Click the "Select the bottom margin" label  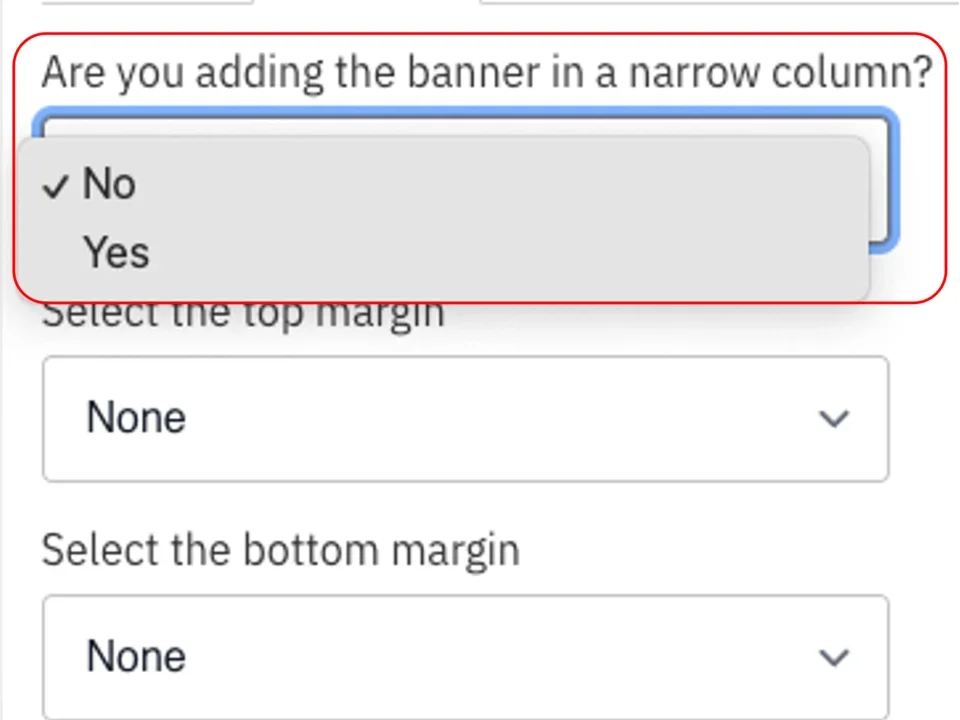click(x=280, y=549)
